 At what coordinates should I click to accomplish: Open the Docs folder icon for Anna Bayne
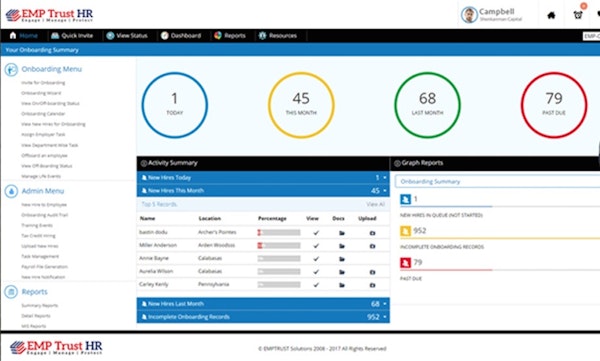(x=342, y=259)
